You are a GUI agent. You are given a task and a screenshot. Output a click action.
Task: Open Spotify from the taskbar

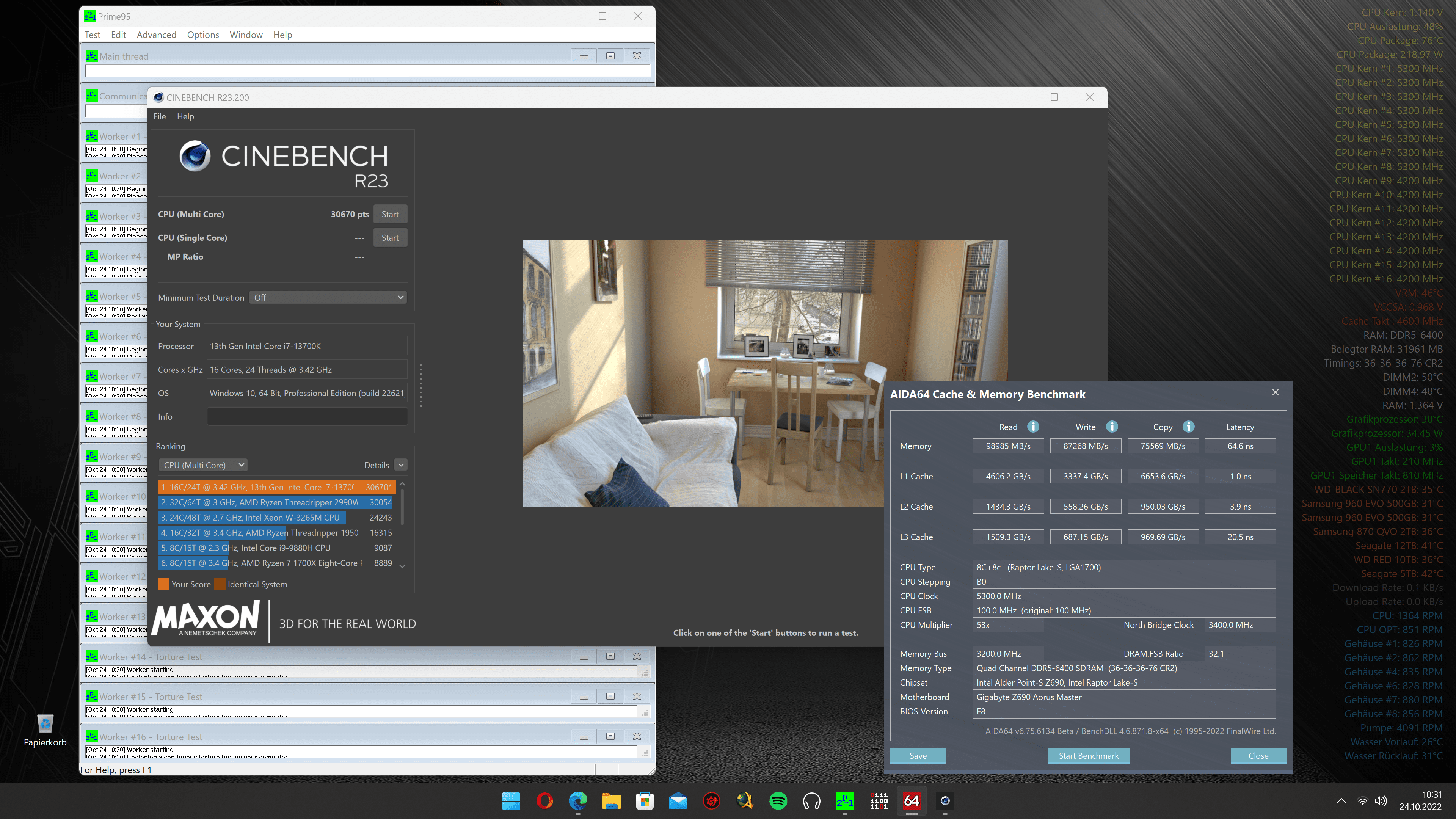pyautogui.click(x=778, y=801)
